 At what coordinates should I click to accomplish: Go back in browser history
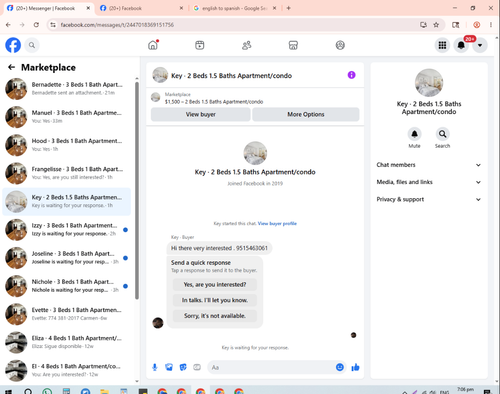tap(8, 25)
